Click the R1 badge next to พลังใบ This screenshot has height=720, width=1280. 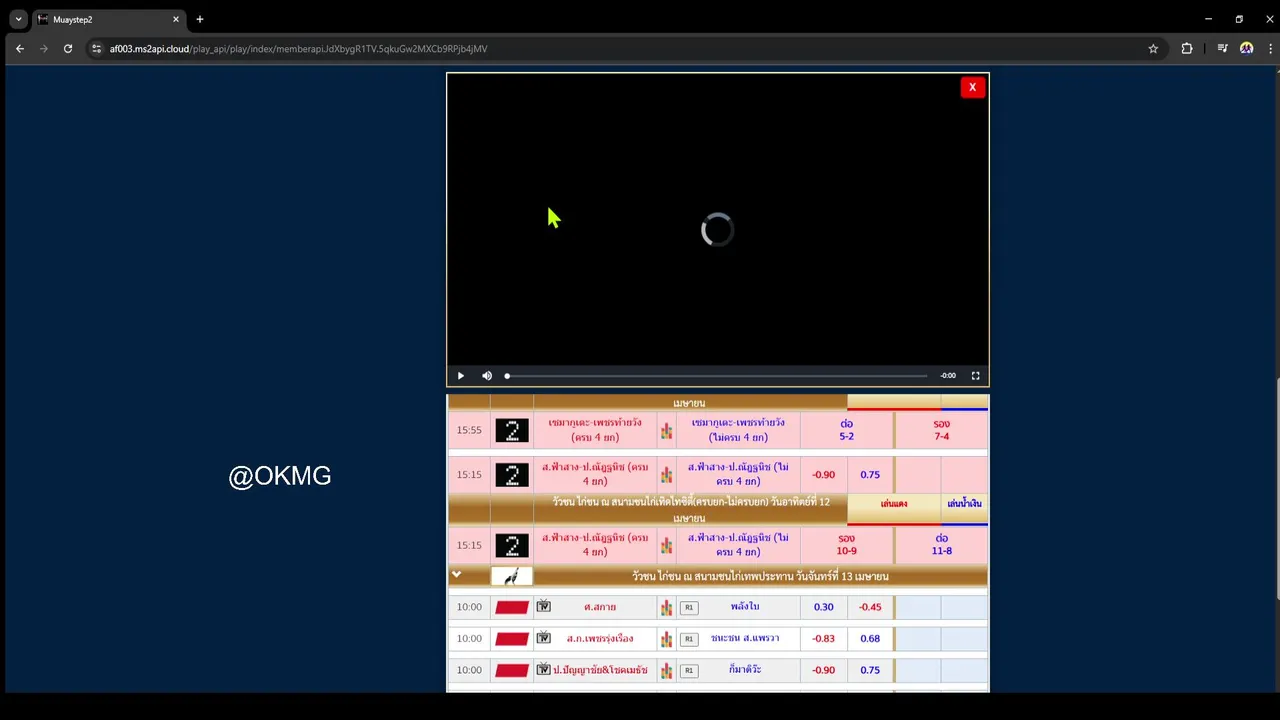click(x=688, y=607)
